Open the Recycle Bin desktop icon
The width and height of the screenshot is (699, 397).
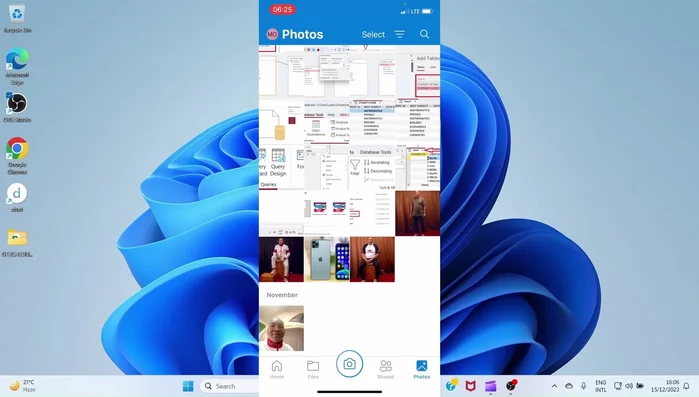click(x=17, y=19)
